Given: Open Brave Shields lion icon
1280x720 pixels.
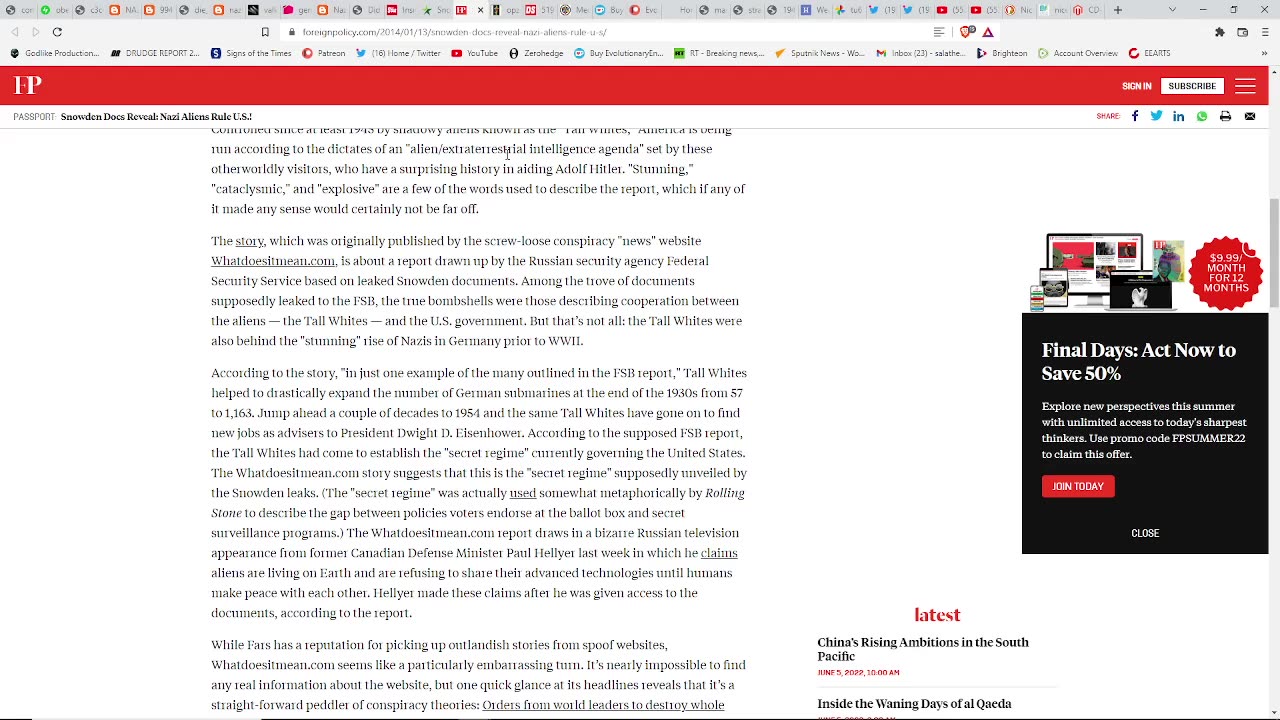Looking at the screenshot, I should click(967, 32).
